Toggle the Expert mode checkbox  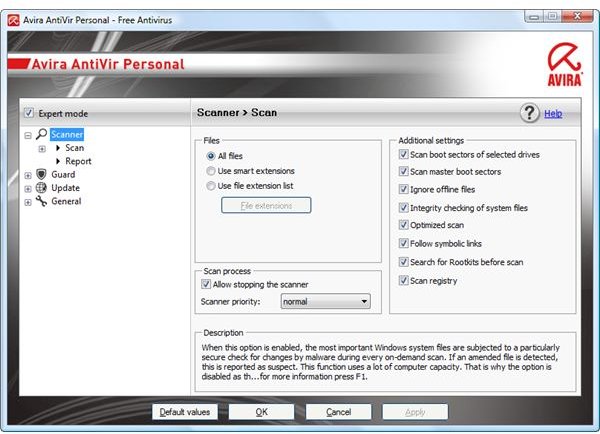coord(29,113)
